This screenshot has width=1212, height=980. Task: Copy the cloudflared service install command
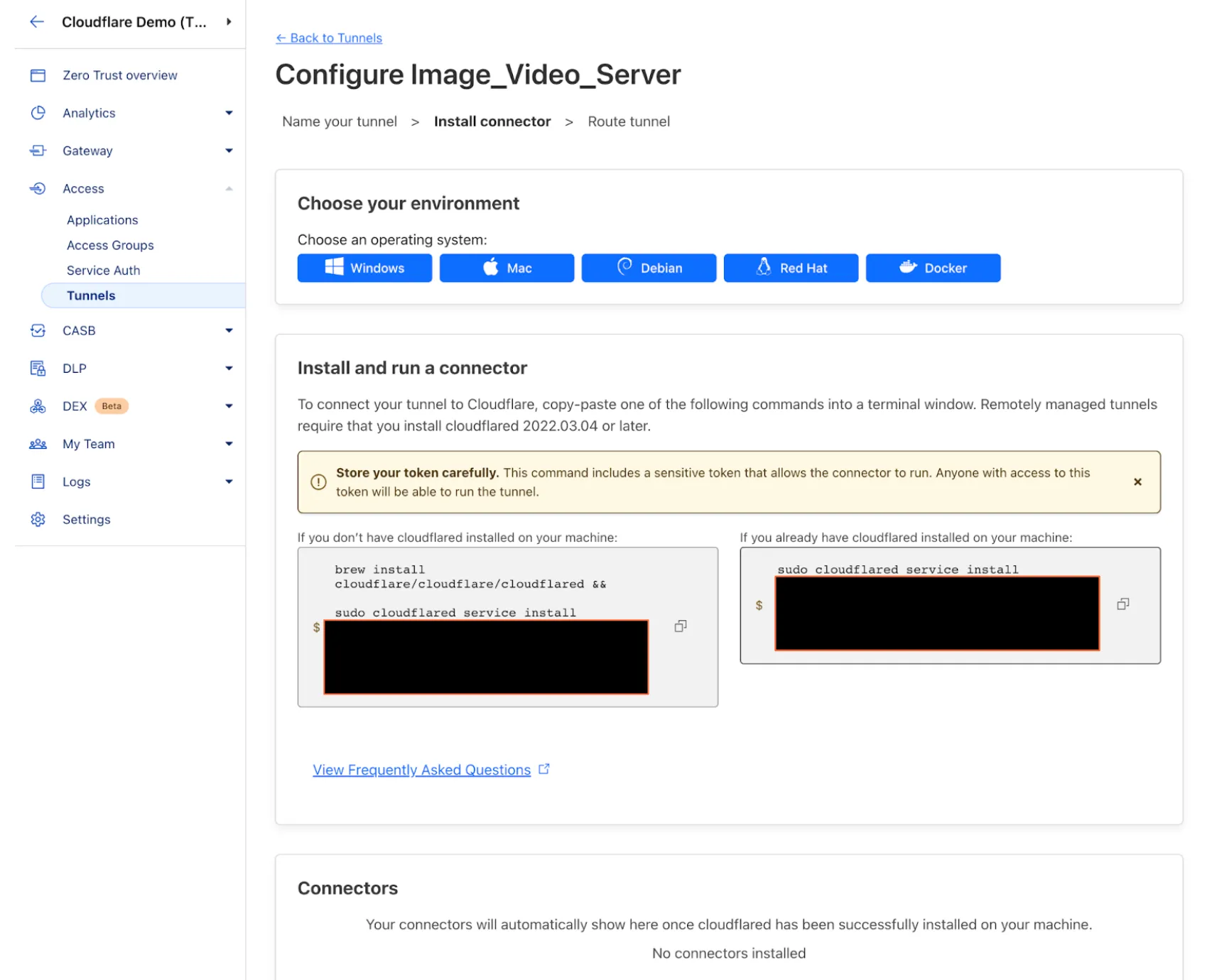pos(1122,604)
